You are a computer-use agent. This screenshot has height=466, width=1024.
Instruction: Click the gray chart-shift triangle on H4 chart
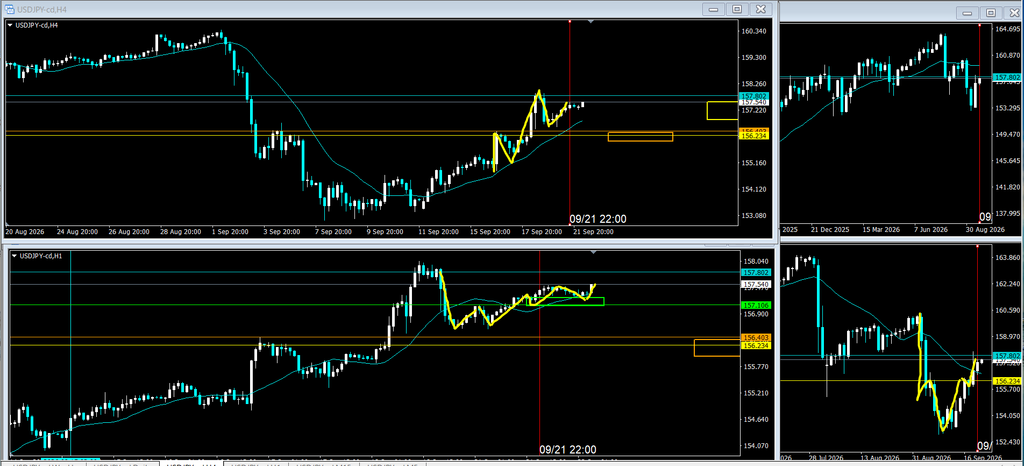[x=590, y=22]
